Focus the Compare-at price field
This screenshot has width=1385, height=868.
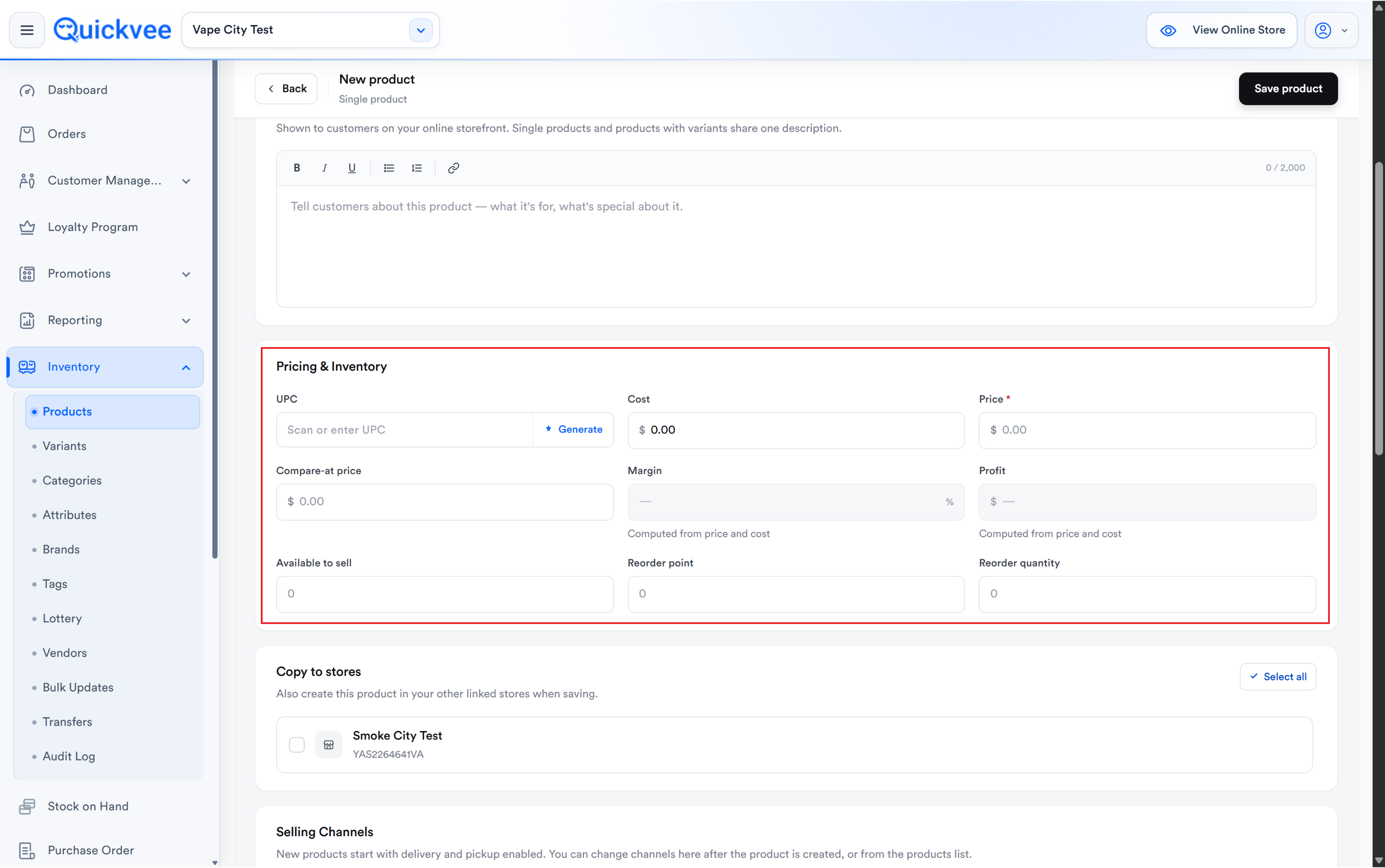point(445,502)
